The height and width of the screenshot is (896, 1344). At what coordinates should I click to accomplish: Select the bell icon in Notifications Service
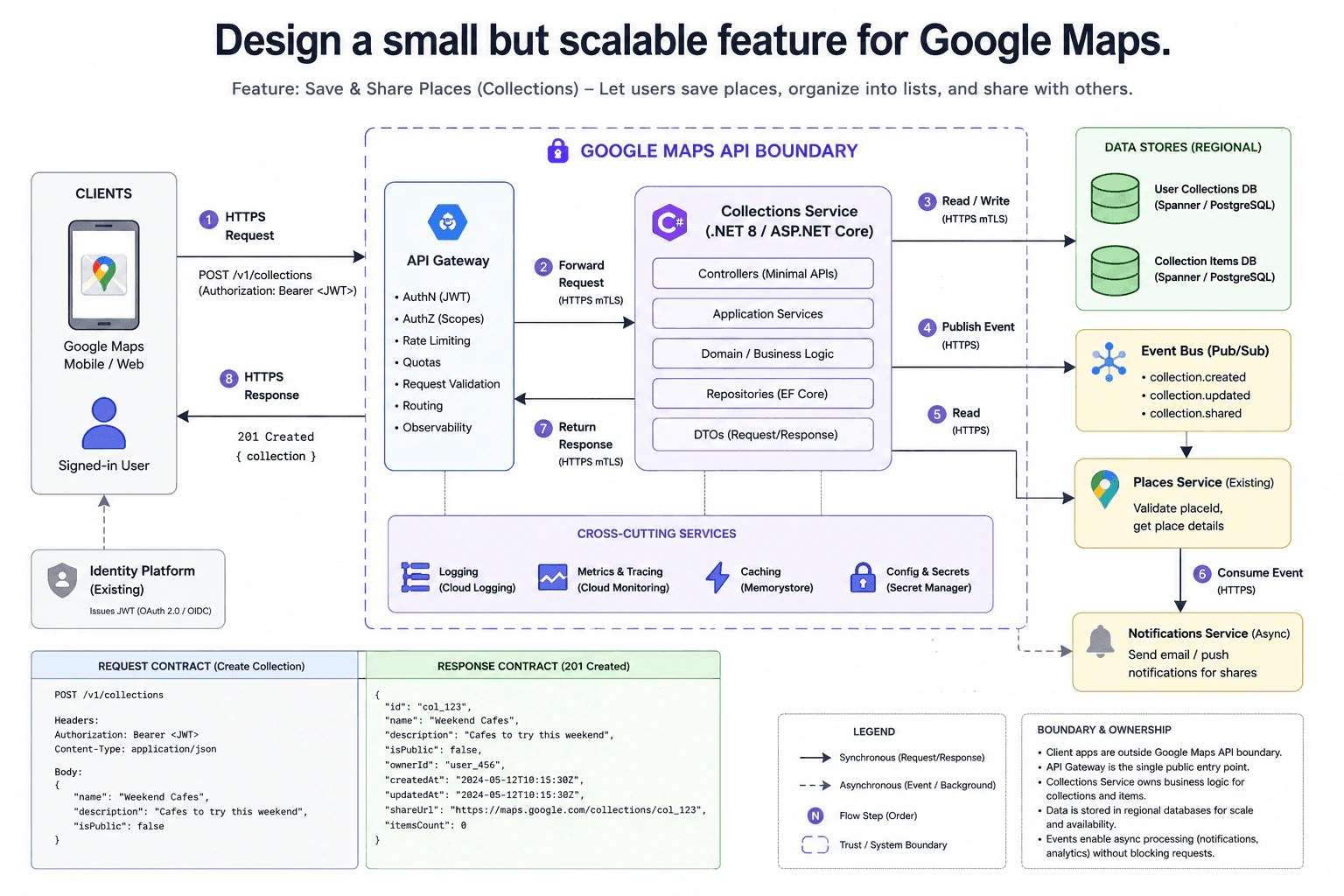(x=1100, y=641)
